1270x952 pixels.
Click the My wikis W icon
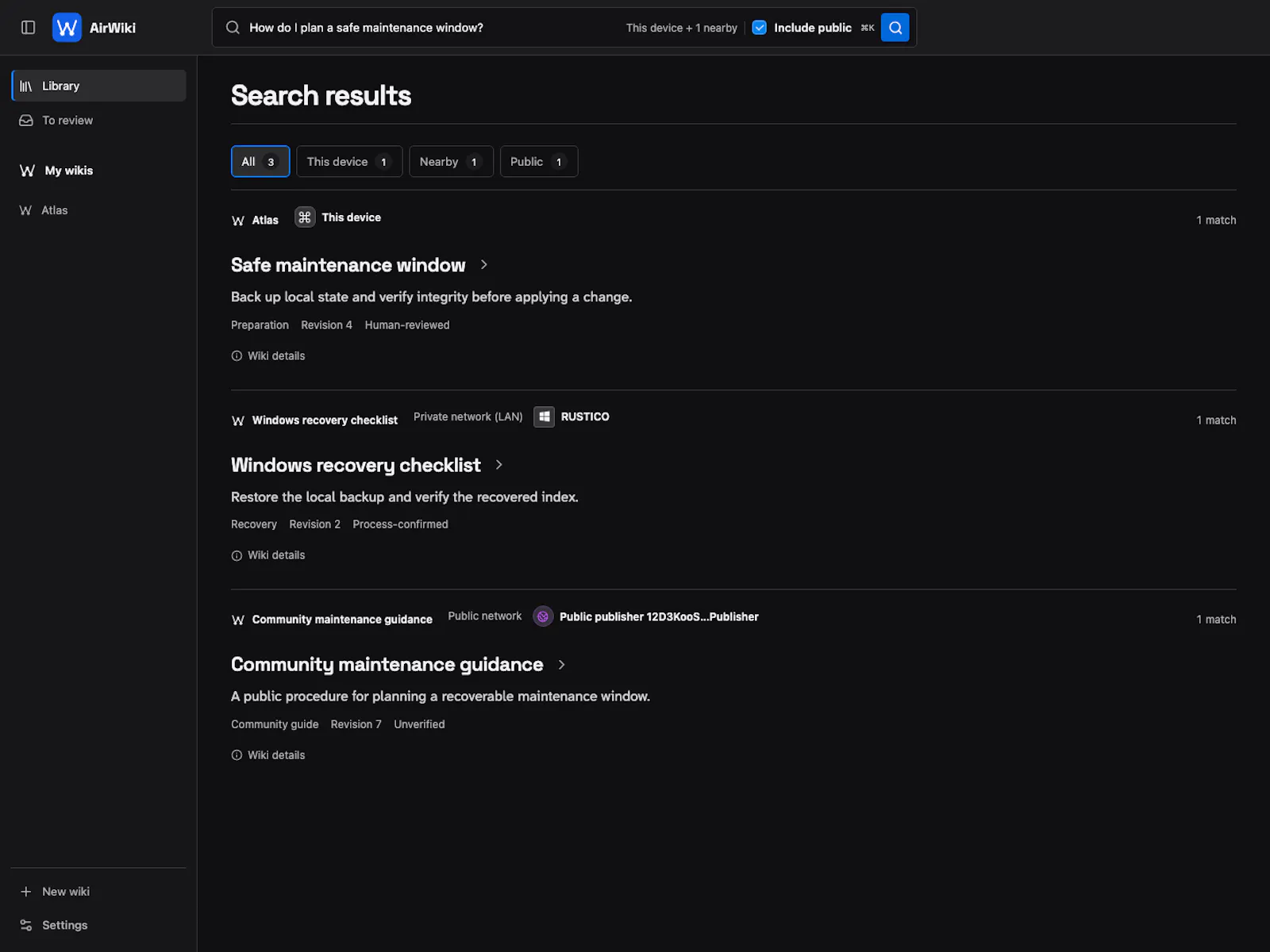click(x=27, y=171)
